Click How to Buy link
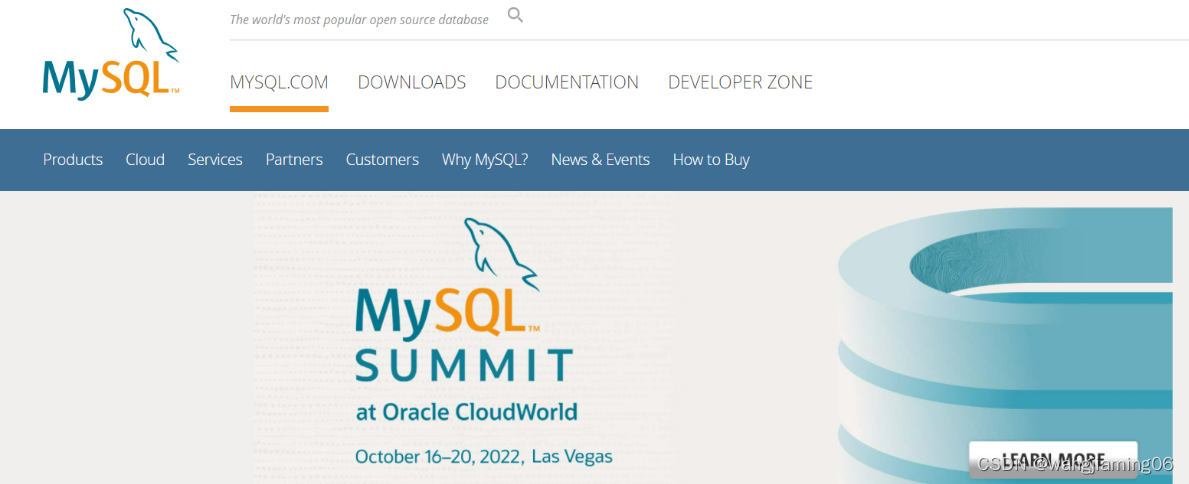1189x484 pixels. pyautogui.click(x=711, y=159)
